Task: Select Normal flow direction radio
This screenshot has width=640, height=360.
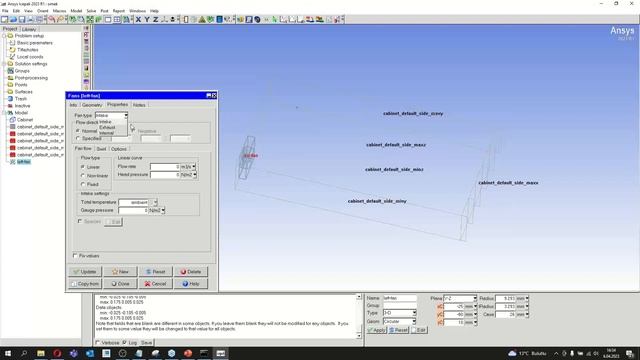Action: click(78, 131)
